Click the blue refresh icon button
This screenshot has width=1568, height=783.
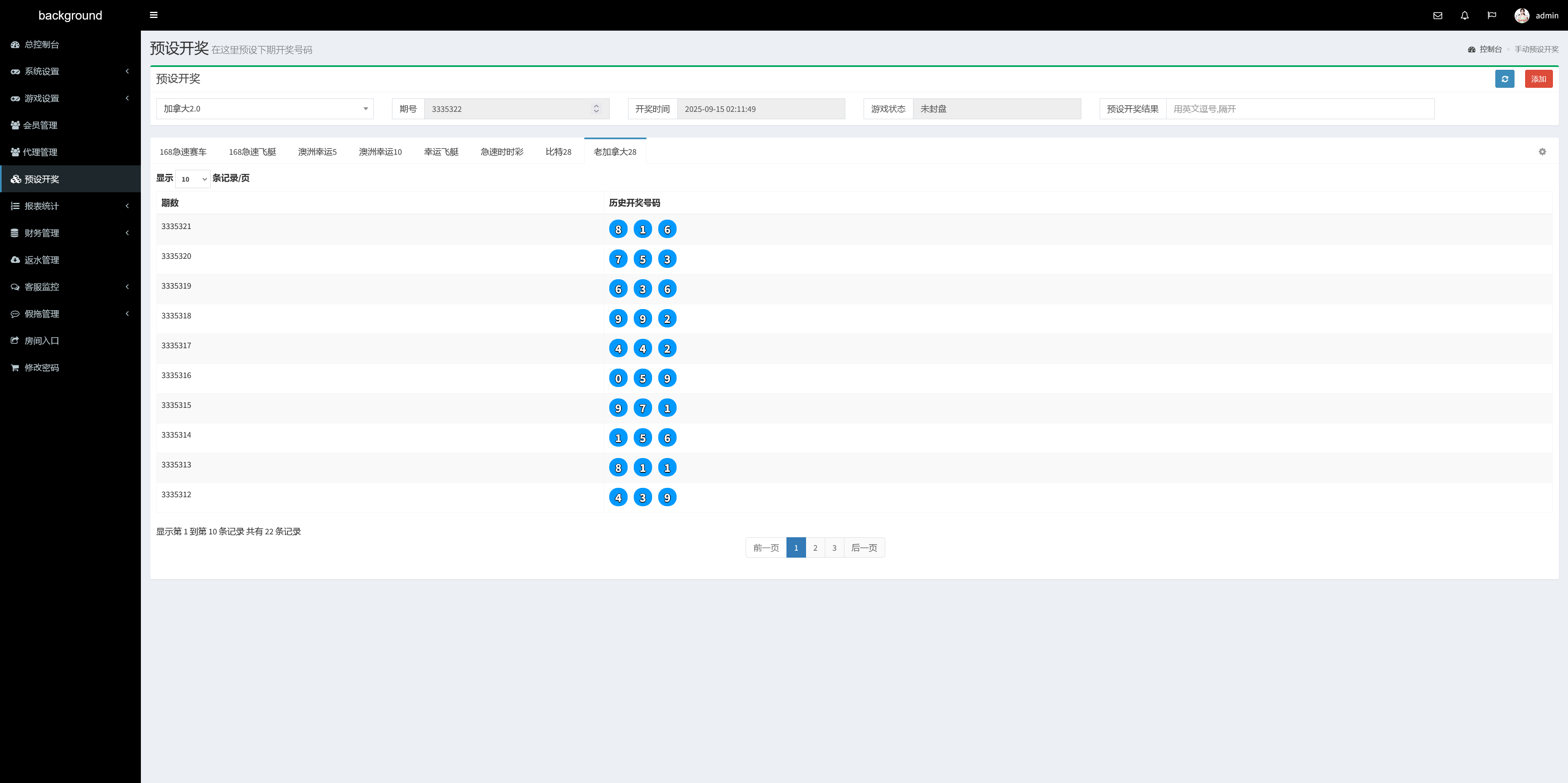coord(1504,79)
